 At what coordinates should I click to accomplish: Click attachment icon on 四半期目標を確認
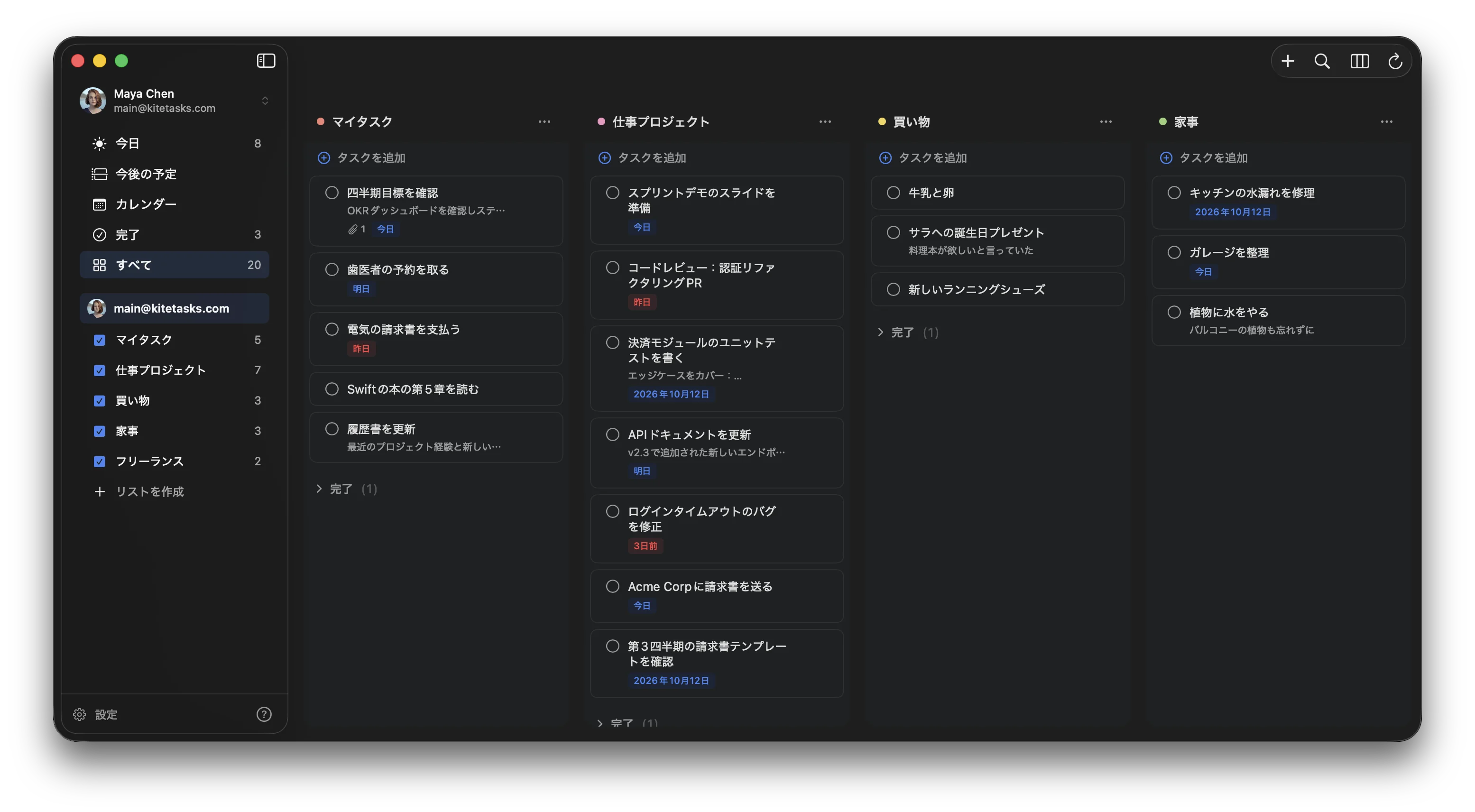click(x=353, y=229)
